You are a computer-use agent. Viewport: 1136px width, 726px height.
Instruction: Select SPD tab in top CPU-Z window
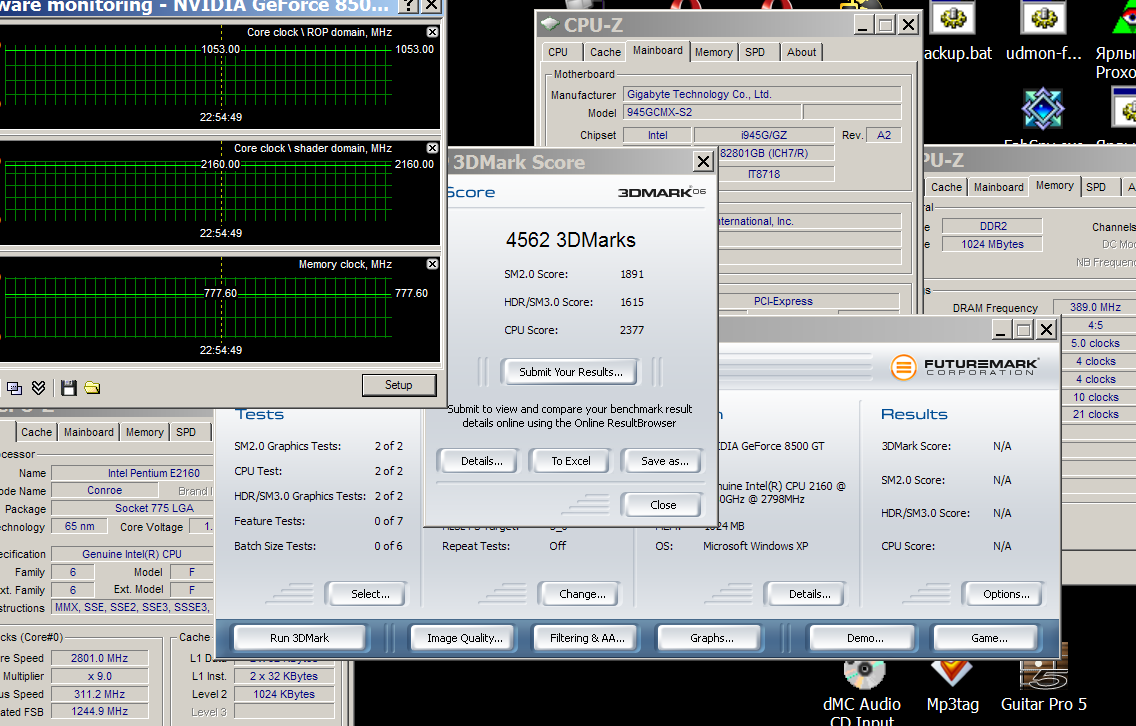tap(755, 52)
